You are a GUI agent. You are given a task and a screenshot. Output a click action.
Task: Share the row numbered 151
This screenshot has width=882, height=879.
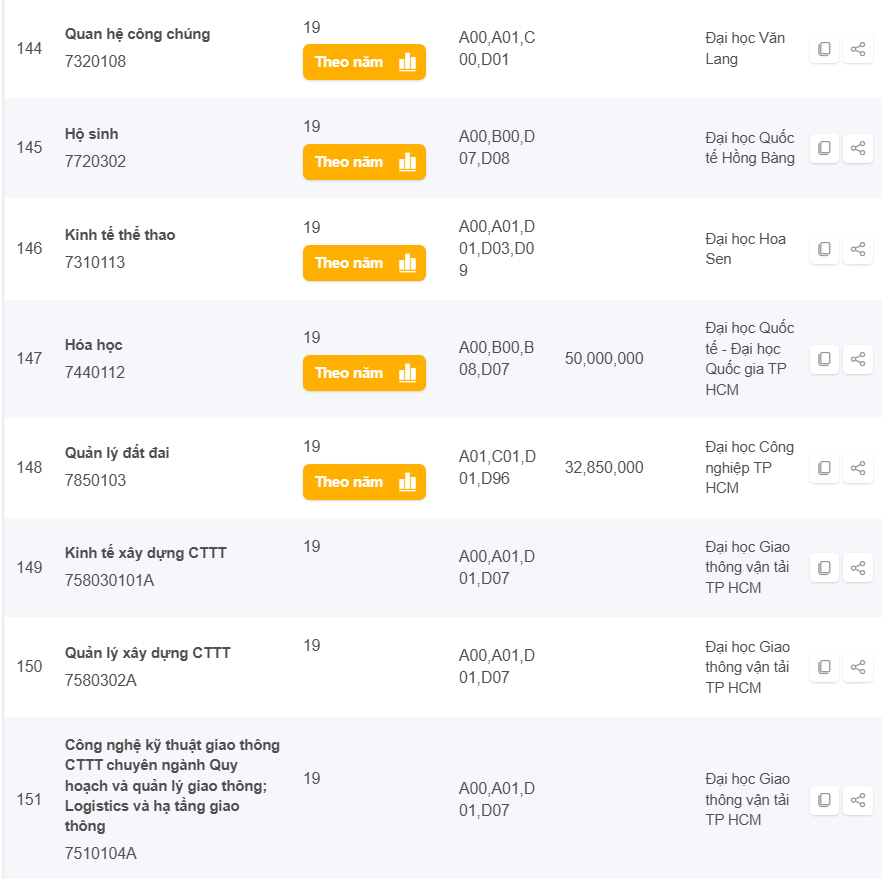tap(858, 800)
